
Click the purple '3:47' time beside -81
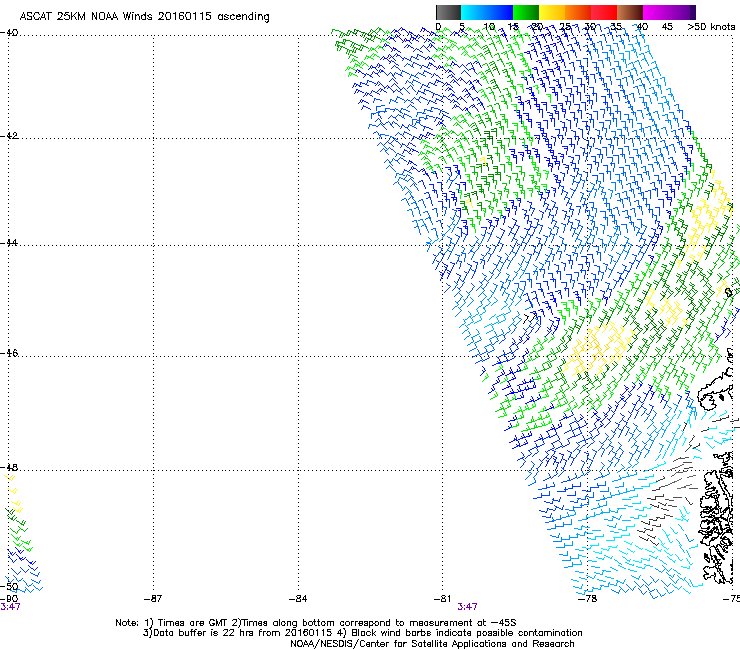click(467, 607)
